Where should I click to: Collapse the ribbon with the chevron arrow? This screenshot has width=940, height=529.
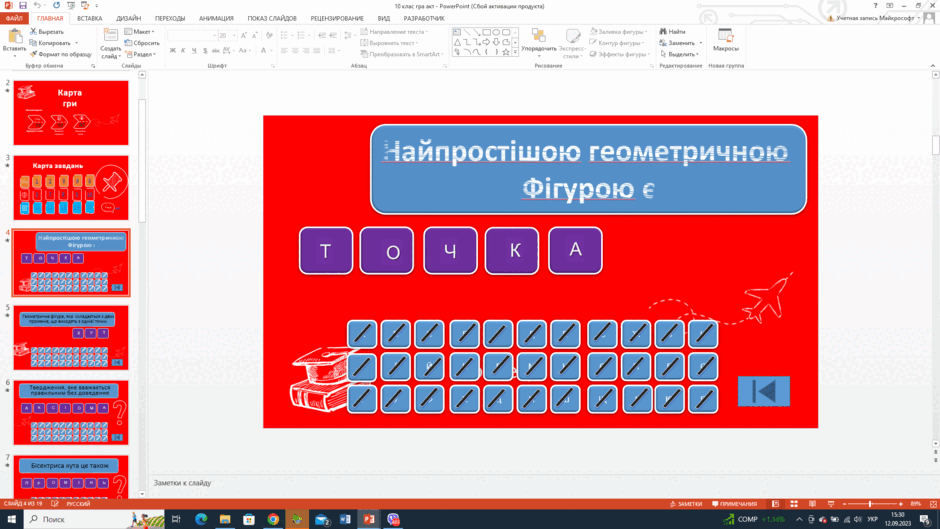(x=933, y=65)
